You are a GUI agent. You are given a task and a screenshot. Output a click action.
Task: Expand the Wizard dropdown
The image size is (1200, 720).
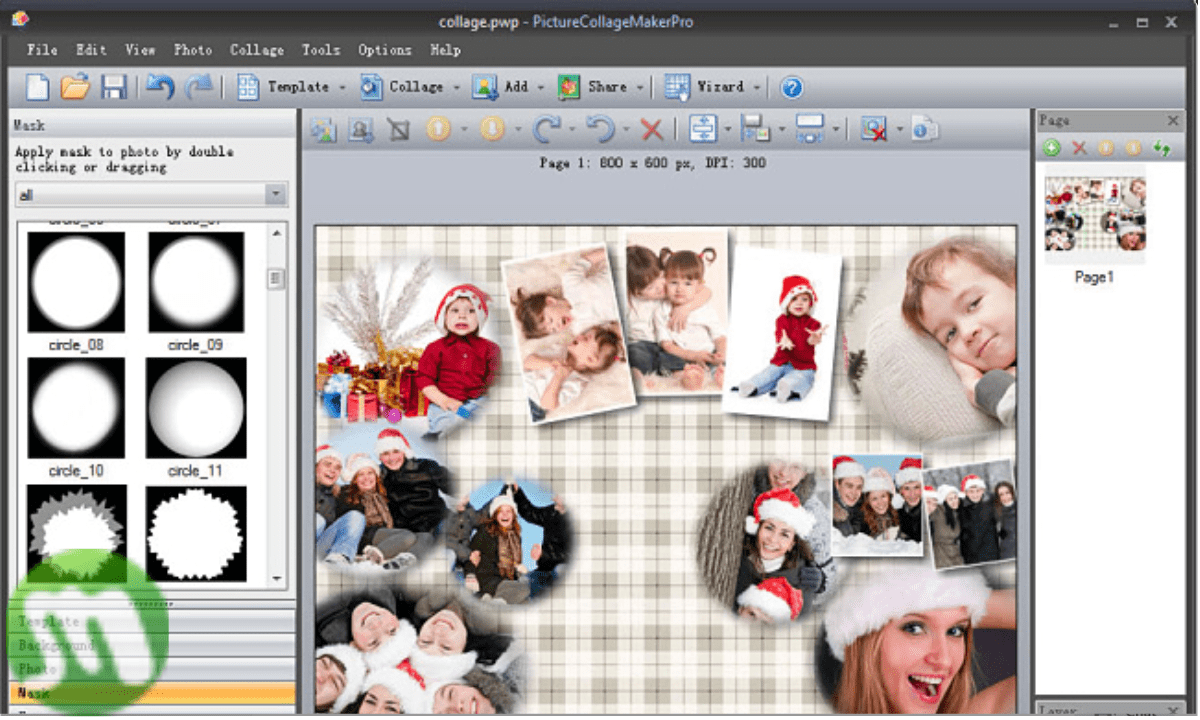pyautogui.click(x=757, y=87)
